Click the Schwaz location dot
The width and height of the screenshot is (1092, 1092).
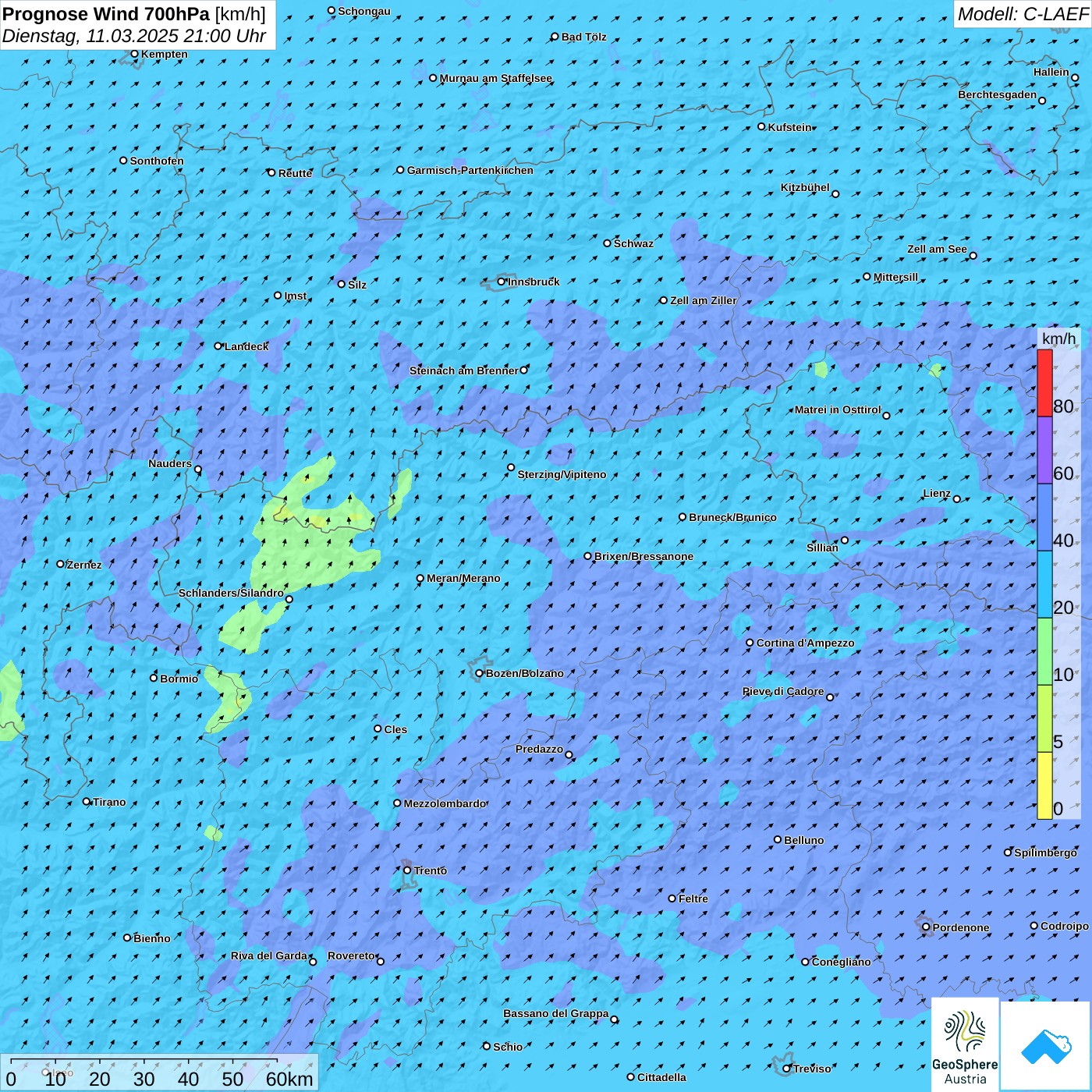(x=608, y=243)
